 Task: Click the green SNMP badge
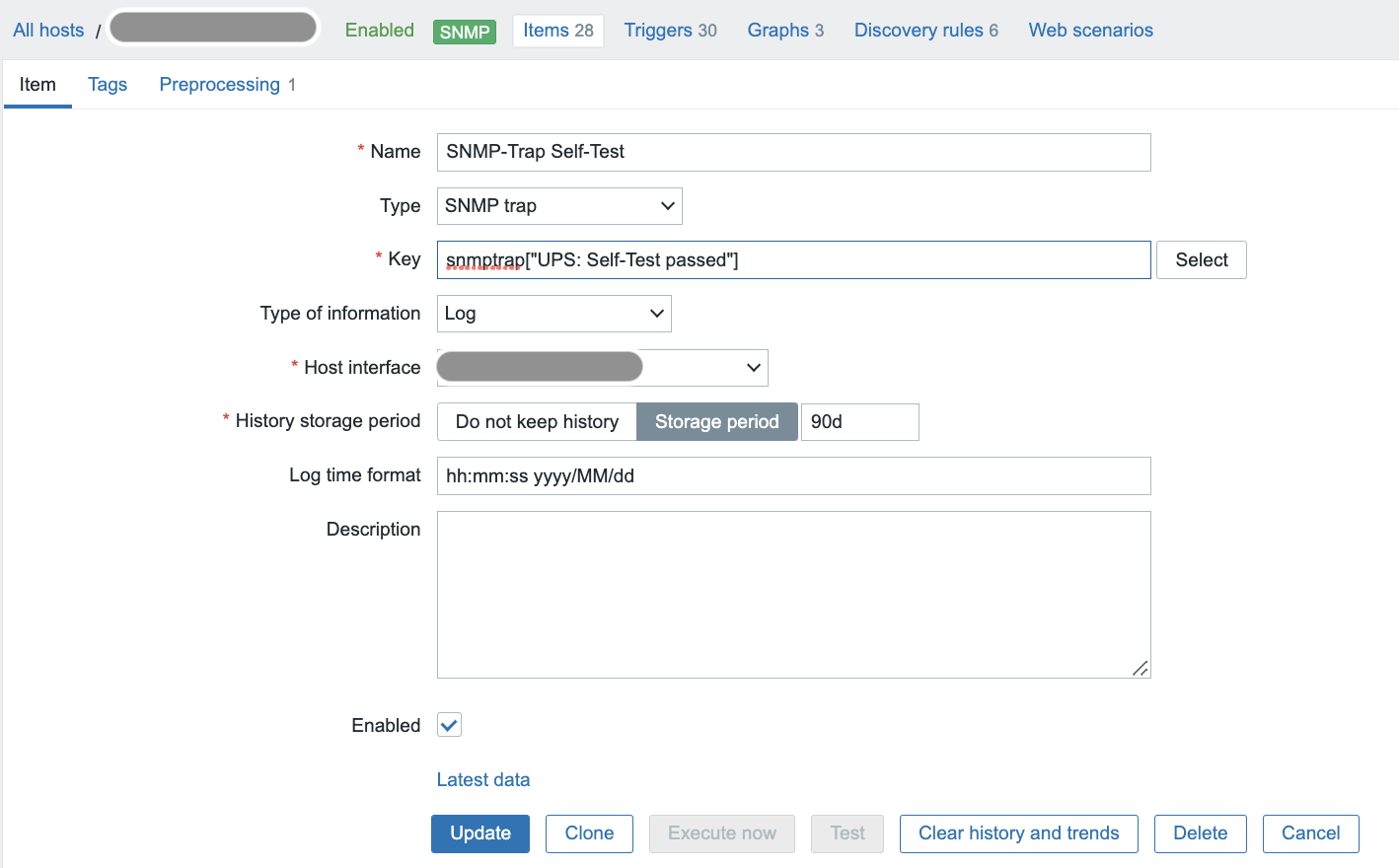(x=464, y=32)
